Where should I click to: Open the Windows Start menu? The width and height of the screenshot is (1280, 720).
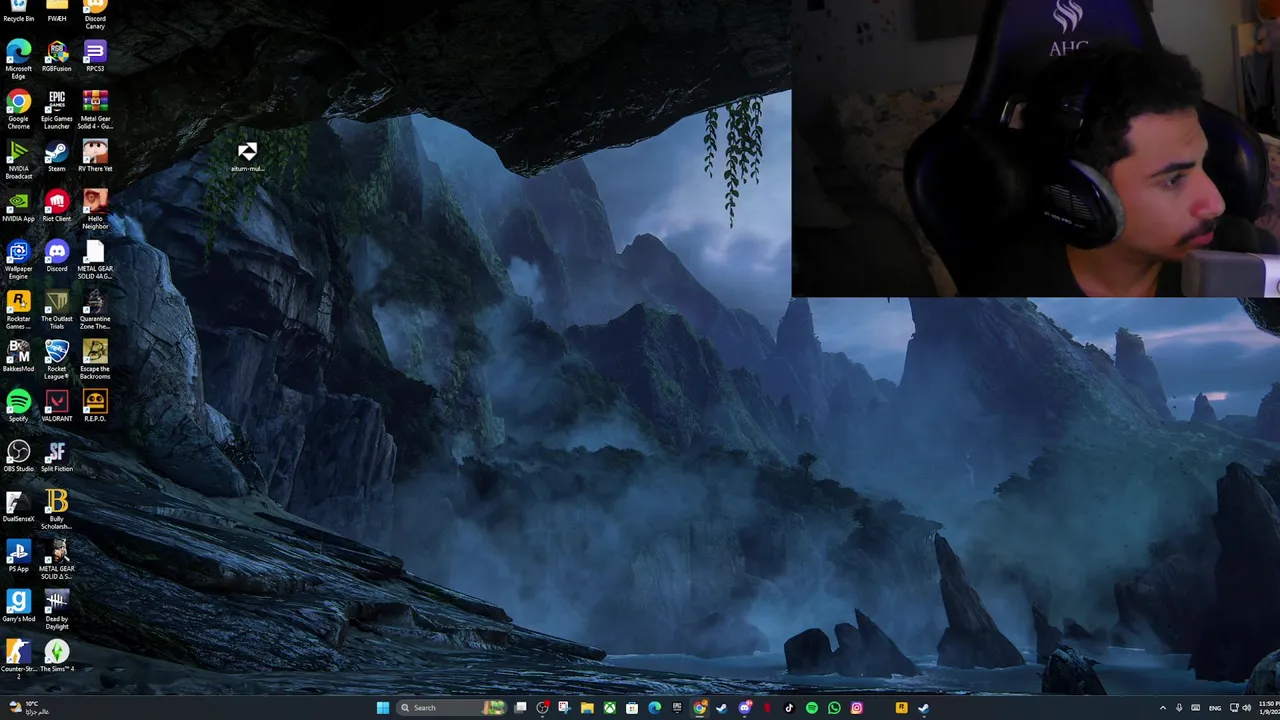(382, 708)
